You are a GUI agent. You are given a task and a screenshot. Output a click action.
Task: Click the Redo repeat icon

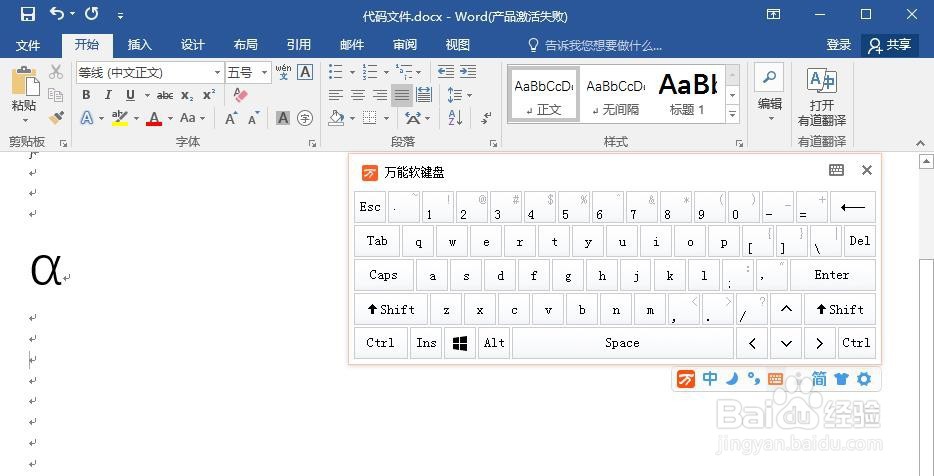tap(91, 13)
